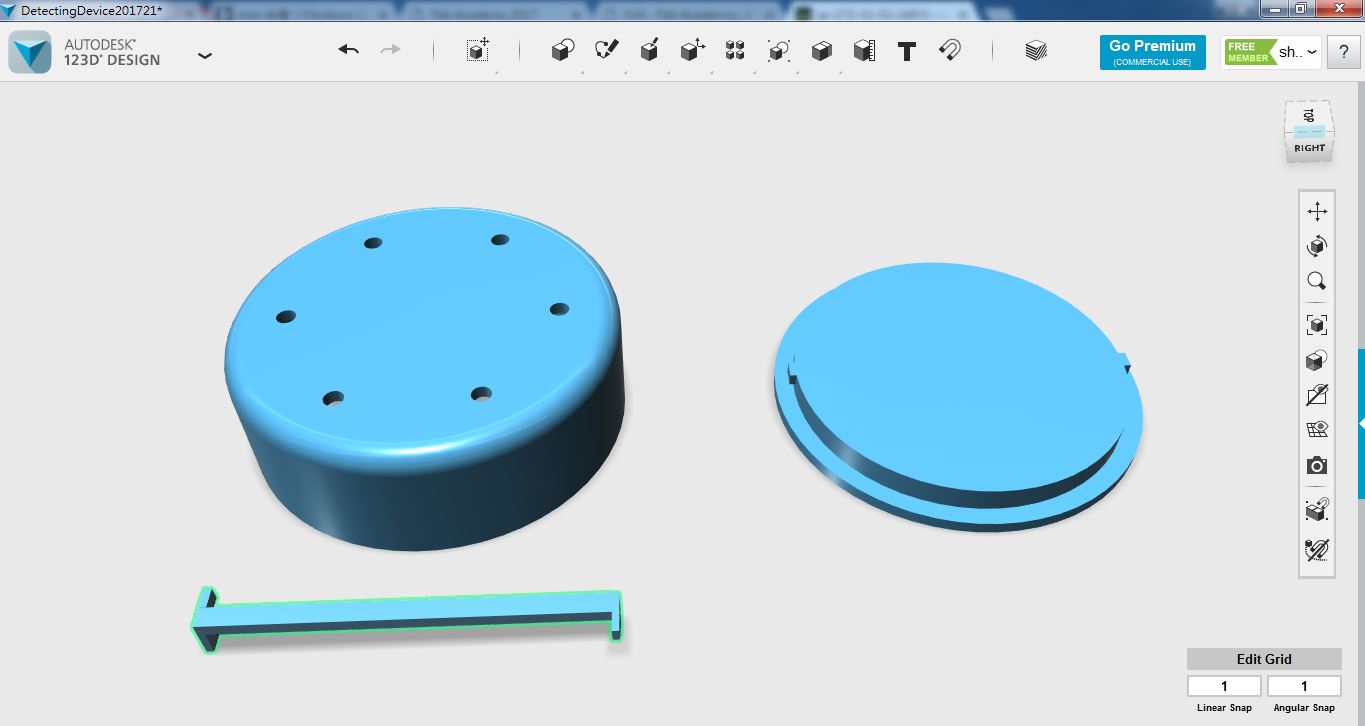Open the Sketch tool menu
This screenshot has height=726, width=1365.
click(607, 50)
